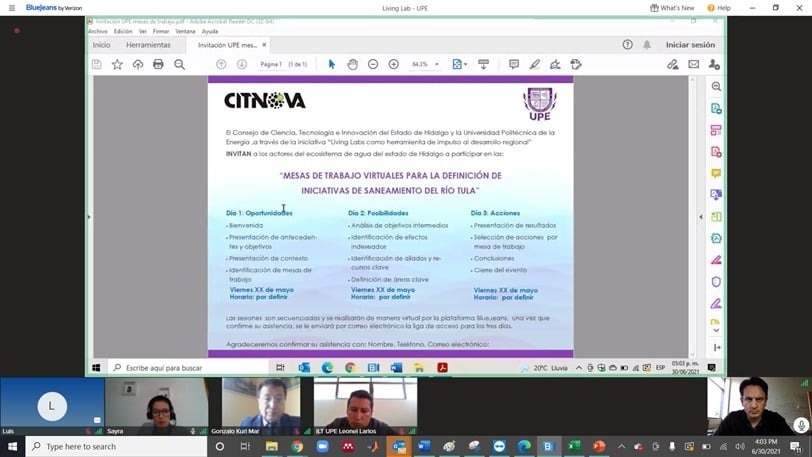Toggle the notifications bell in Acrobat

pos(647,44)
